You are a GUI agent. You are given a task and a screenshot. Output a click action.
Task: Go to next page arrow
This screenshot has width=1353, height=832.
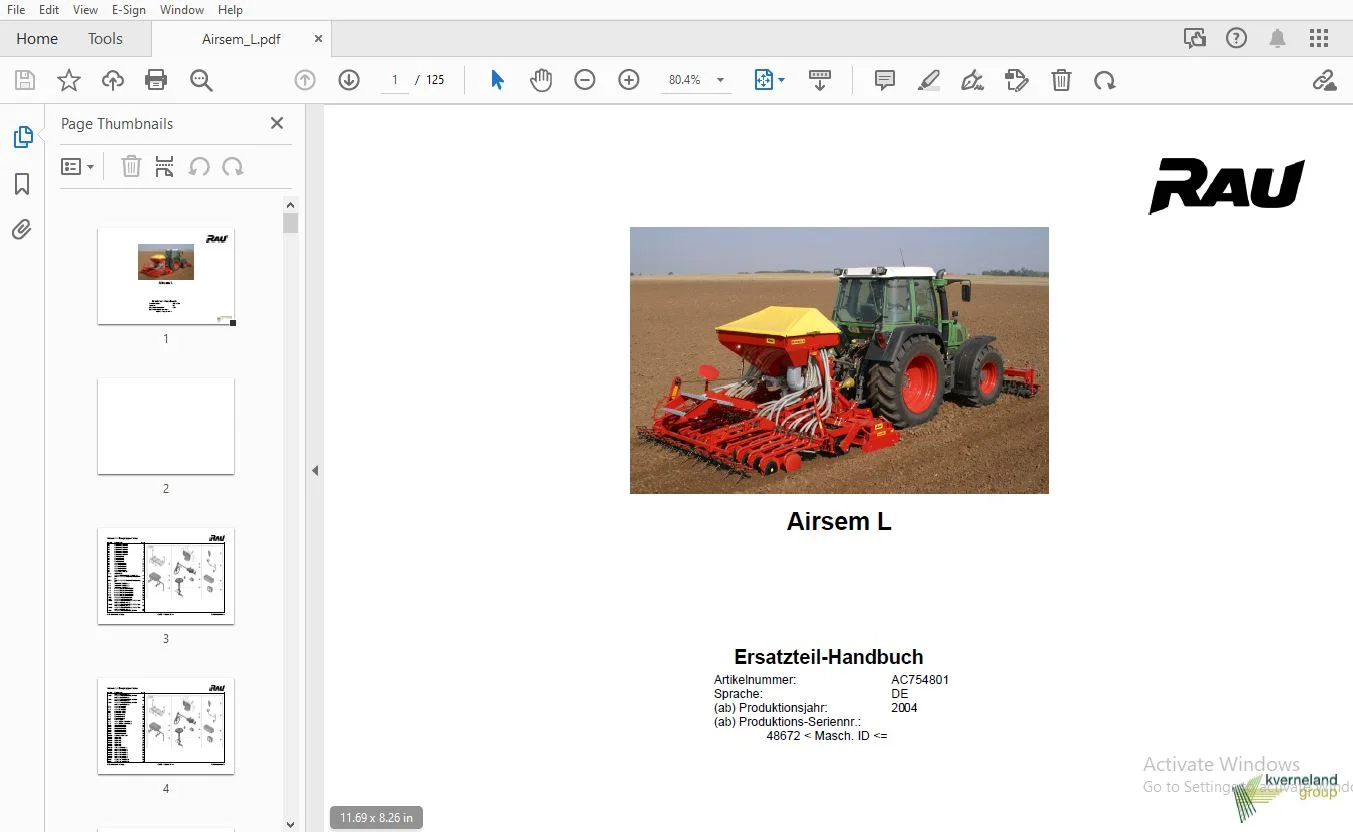[x=349, y=80]
